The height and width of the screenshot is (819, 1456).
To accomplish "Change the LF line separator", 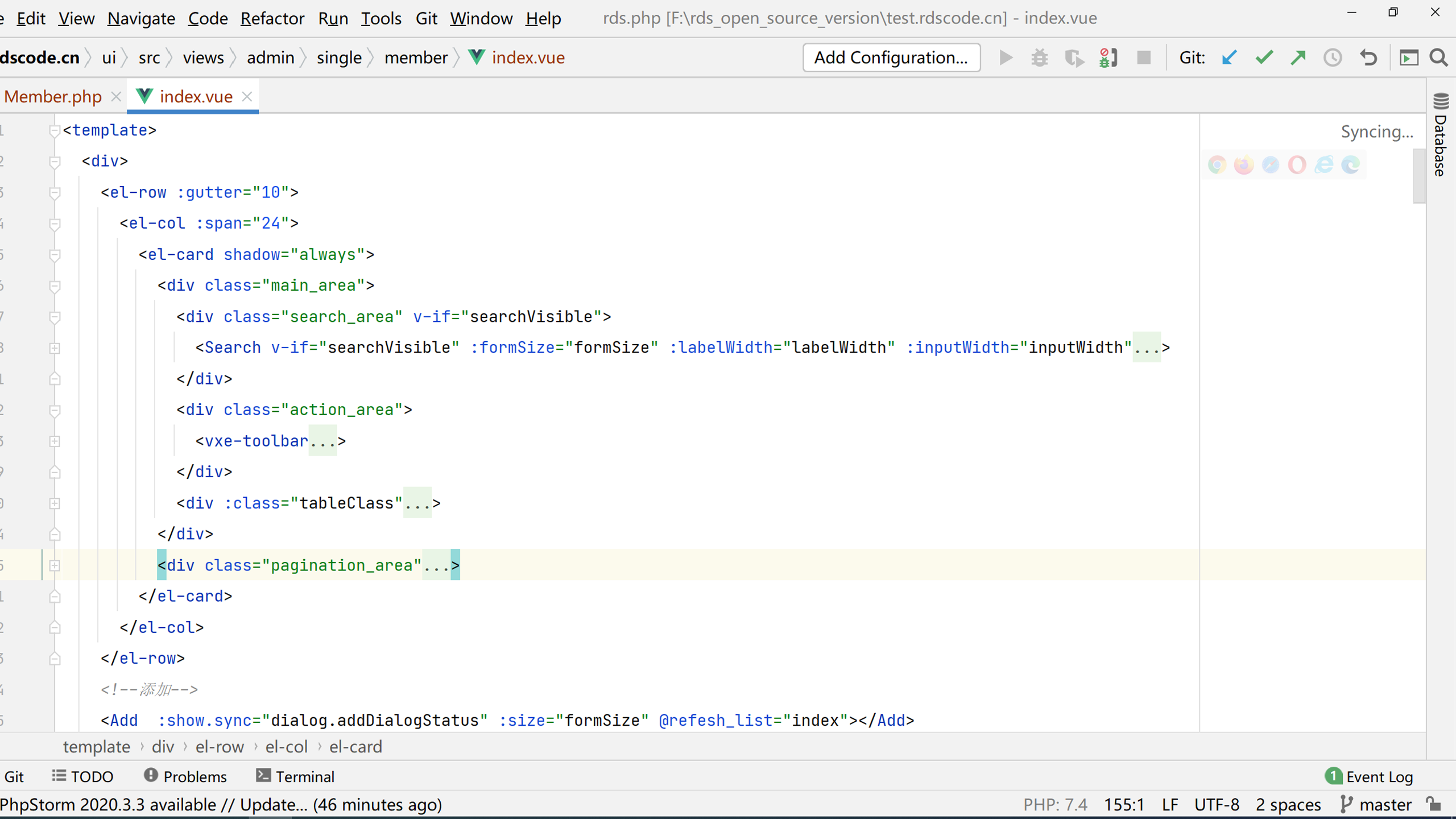I will pos(1170,804).
